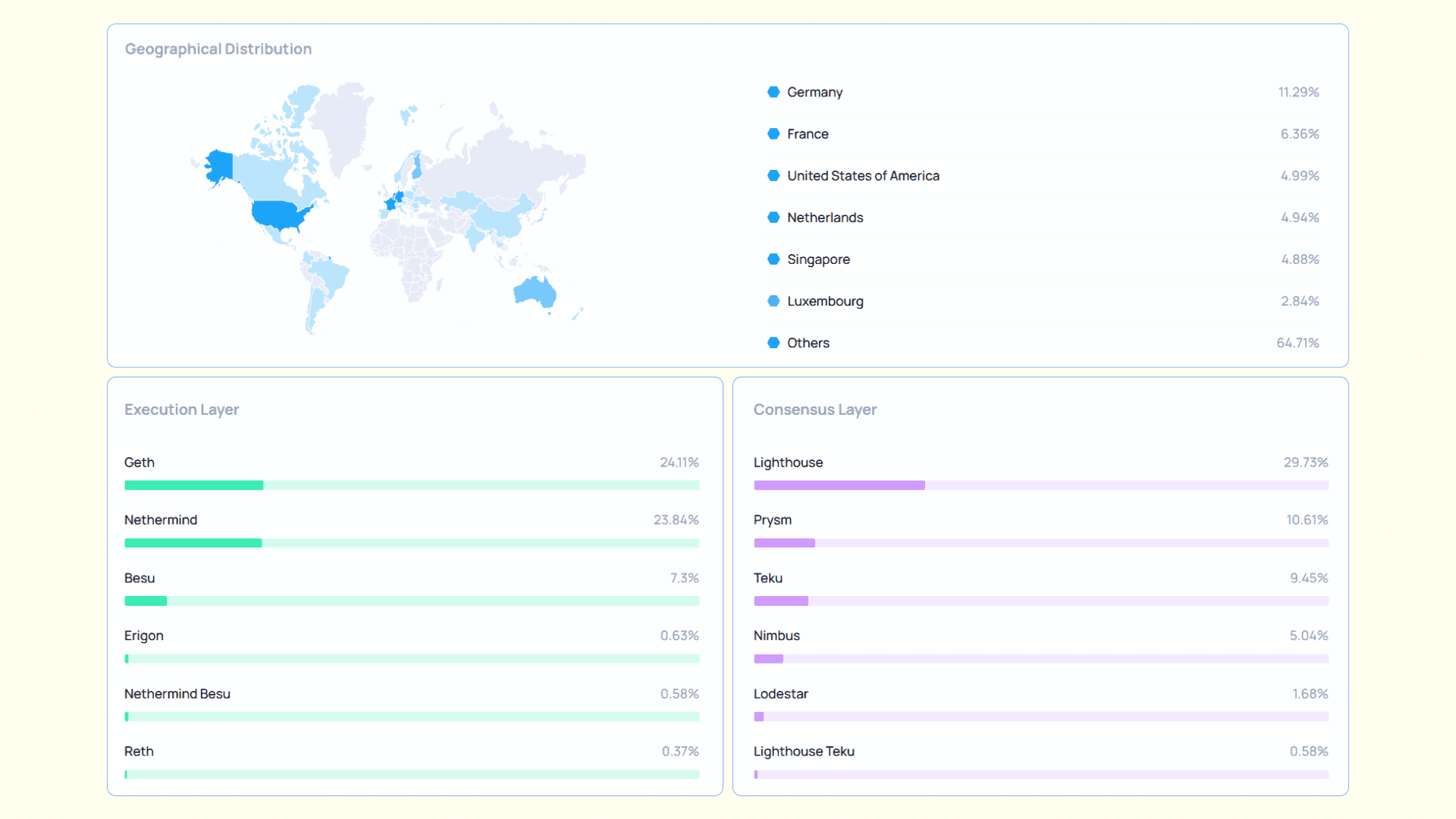This screenshot has width=1456, height=819.
Task: Click the Germany 11.29% percentage value
Action: point(1298,92)
